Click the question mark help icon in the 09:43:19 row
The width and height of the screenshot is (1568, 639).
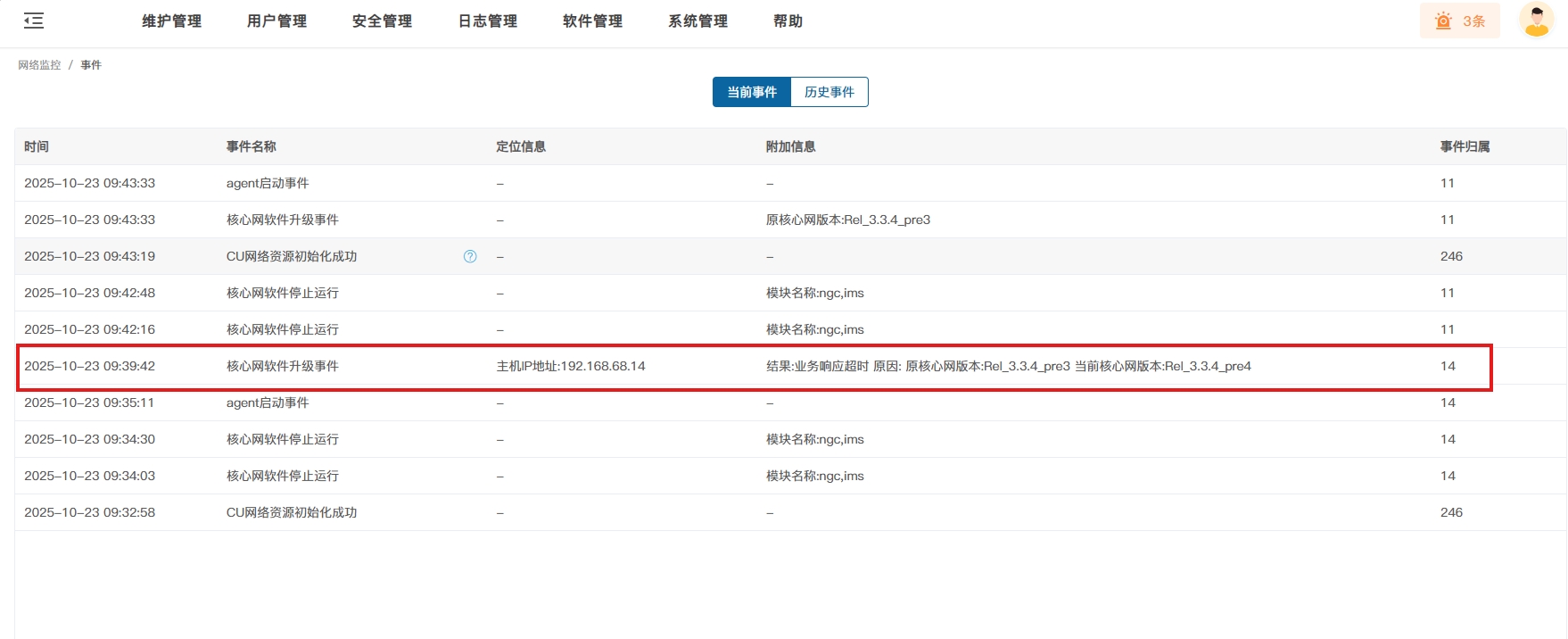pos(470,257)
